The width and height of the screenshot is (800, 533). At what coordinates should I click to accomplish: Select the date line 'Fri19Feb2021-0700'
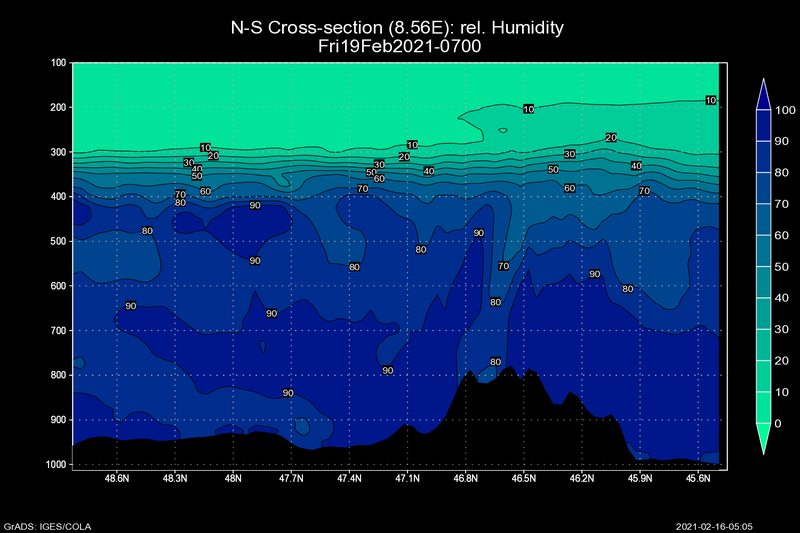(399, 46)
